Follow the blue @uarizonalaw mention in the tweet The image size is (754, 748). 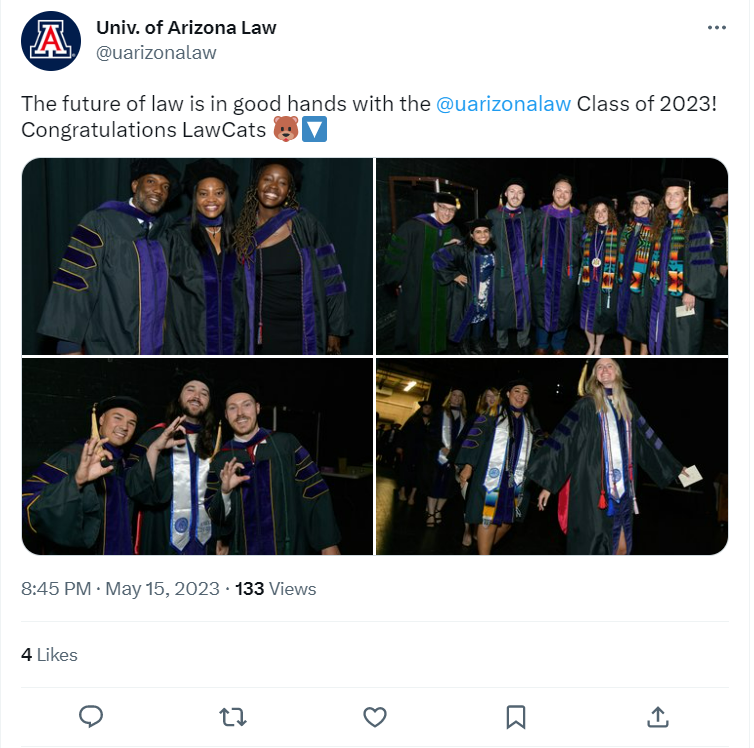[x=504, y=104]
